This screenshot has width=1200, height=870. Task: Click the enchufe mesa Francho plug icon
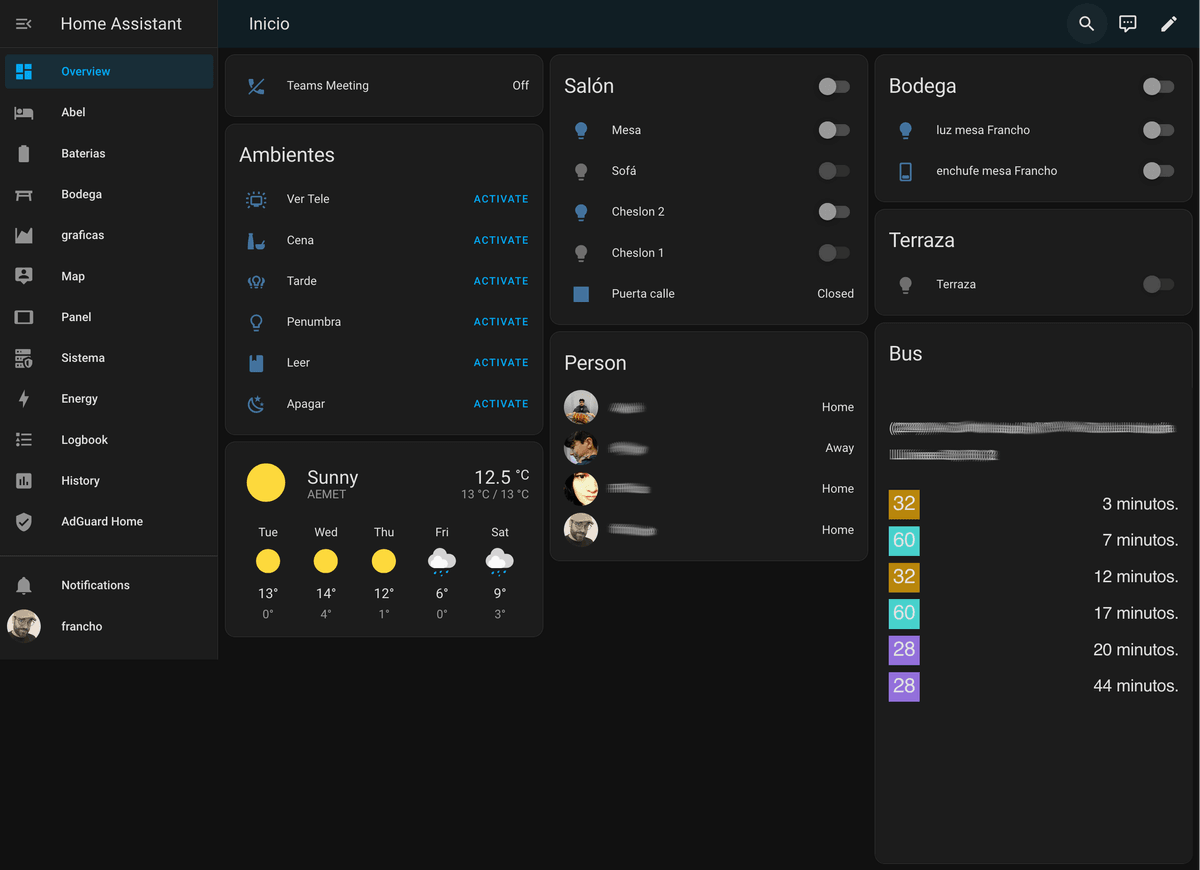905,171
